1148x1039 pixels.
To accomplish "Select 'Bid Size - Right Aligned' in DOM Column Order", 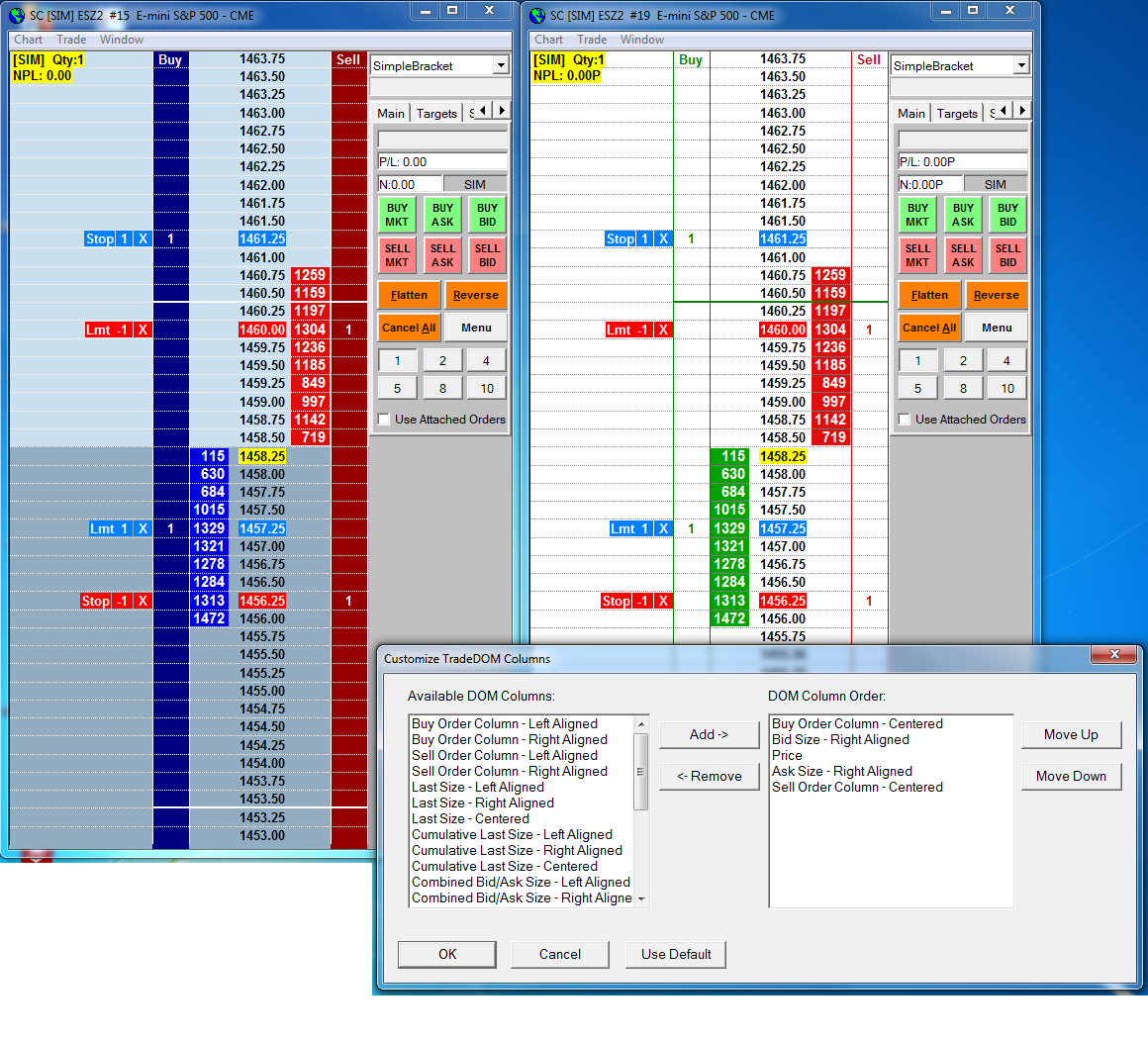I will (x=840, y=740).
